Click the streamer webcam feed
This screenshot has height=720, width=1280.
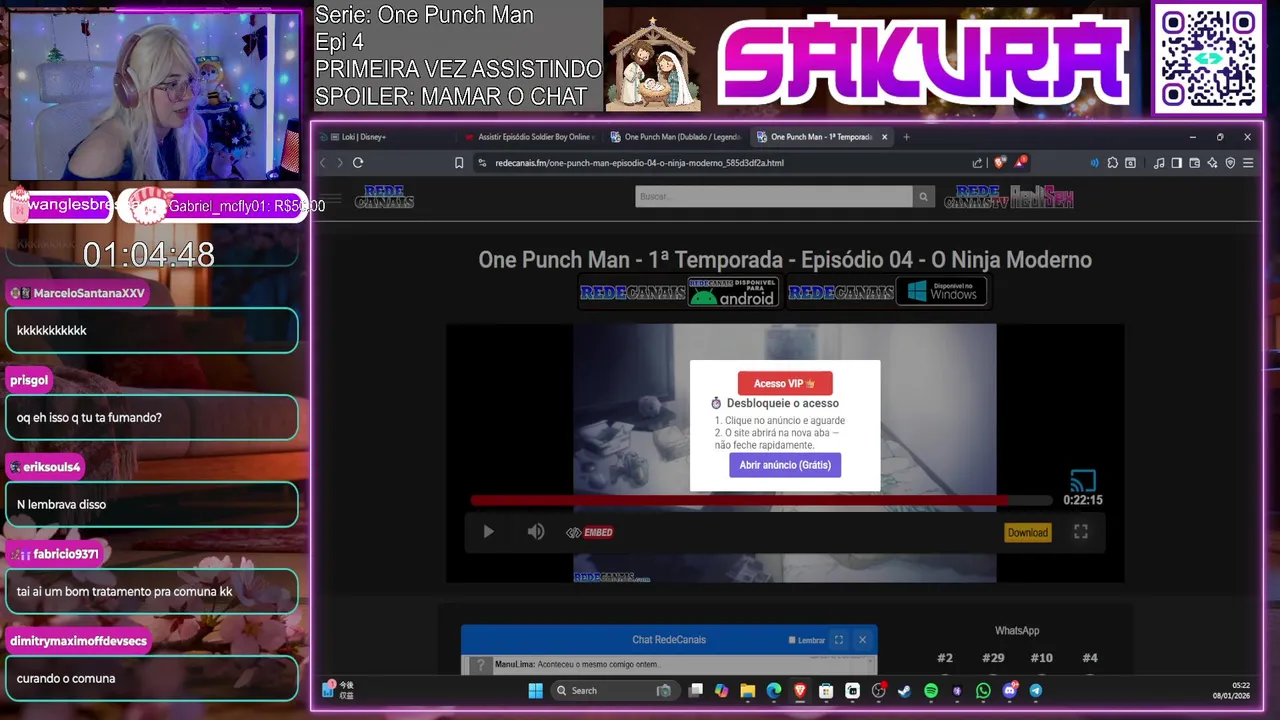point(154,96)
